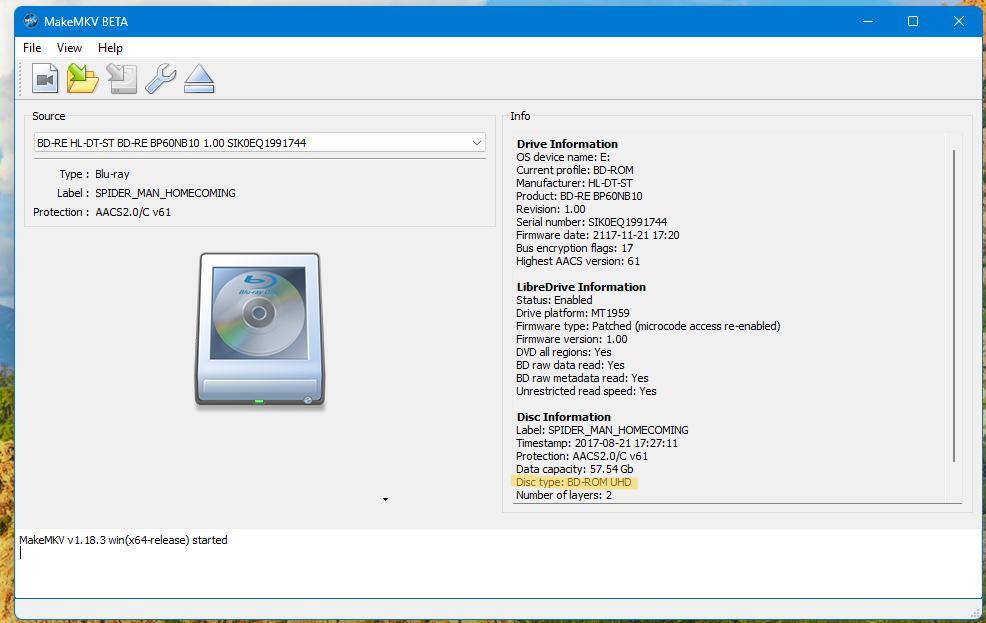Click the LibreDrive Information heading

coord(581,287)
